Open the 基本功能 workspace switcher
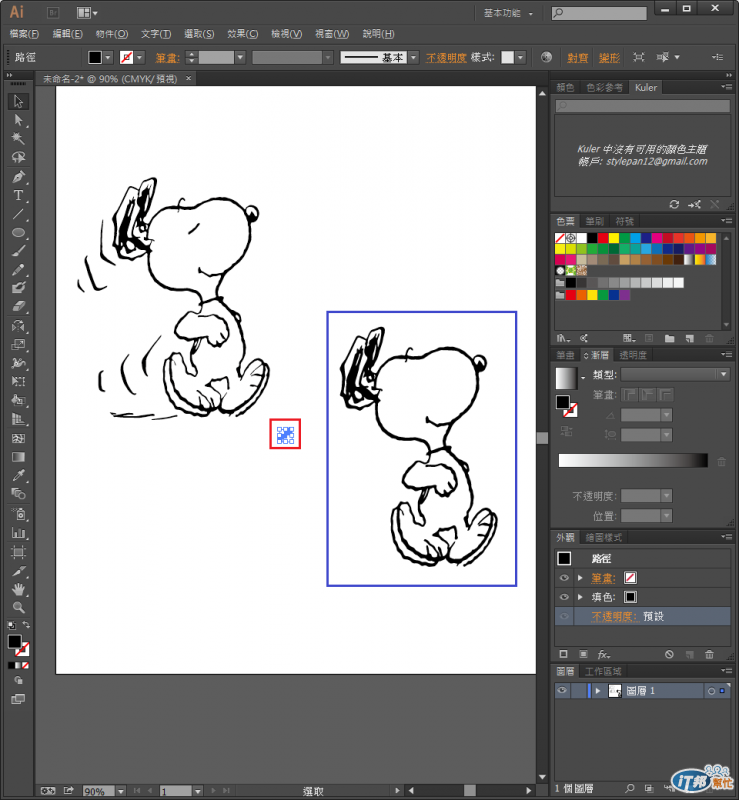 (x=508, y=13)
